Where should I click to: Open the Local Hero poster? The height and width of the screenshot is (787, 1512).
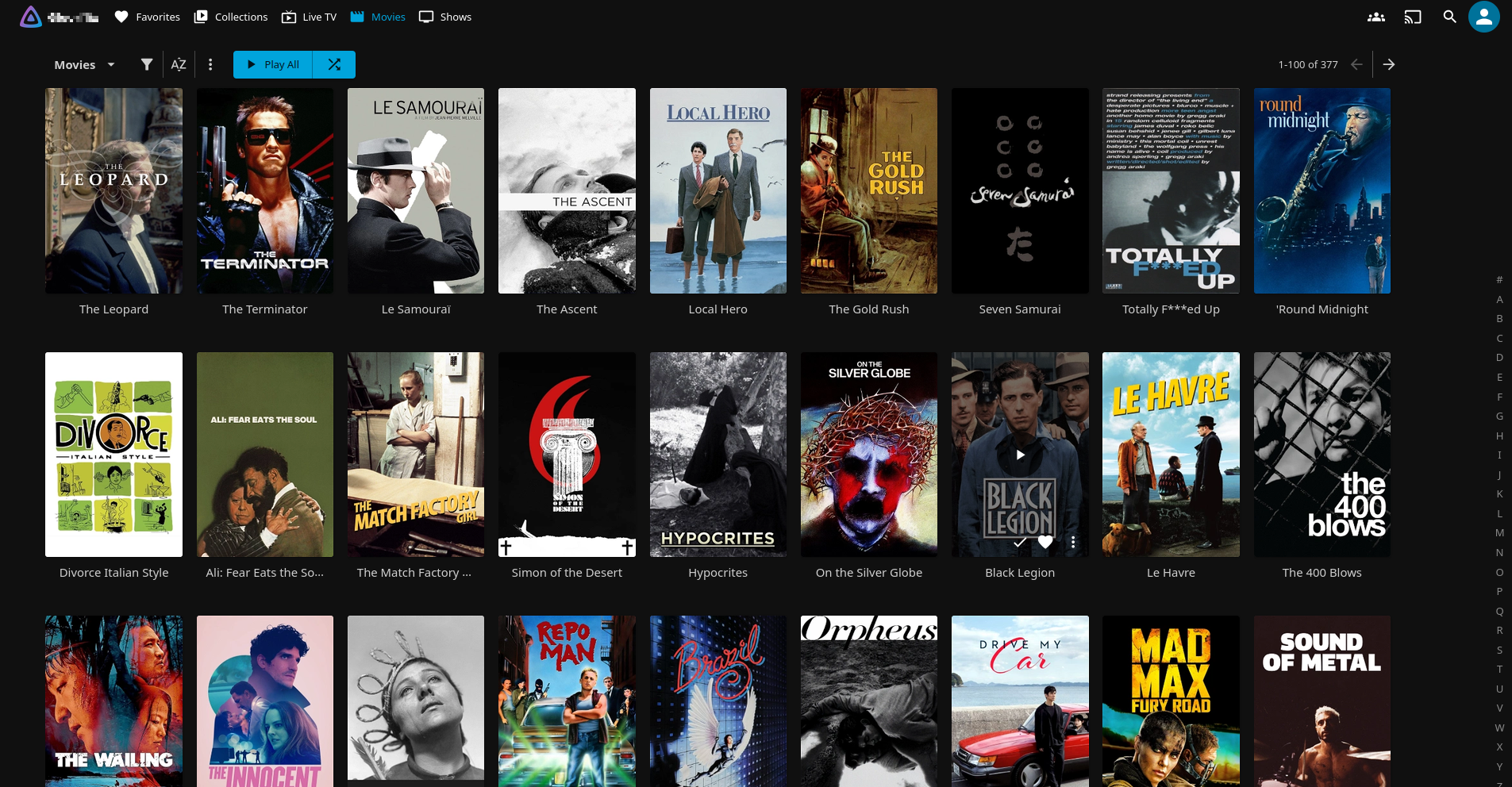click(x=718, y=190)
